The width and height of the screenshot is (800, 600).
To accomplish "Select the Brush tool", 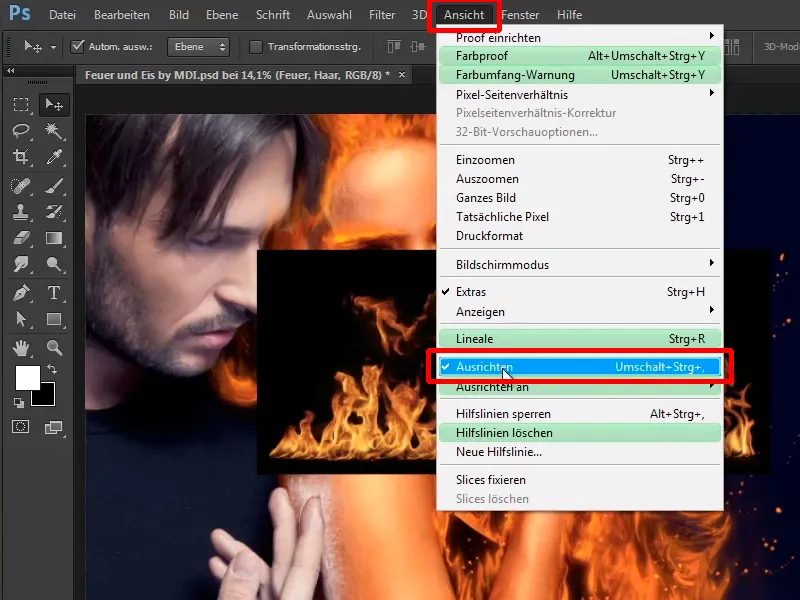I will (x=54, y=186).
